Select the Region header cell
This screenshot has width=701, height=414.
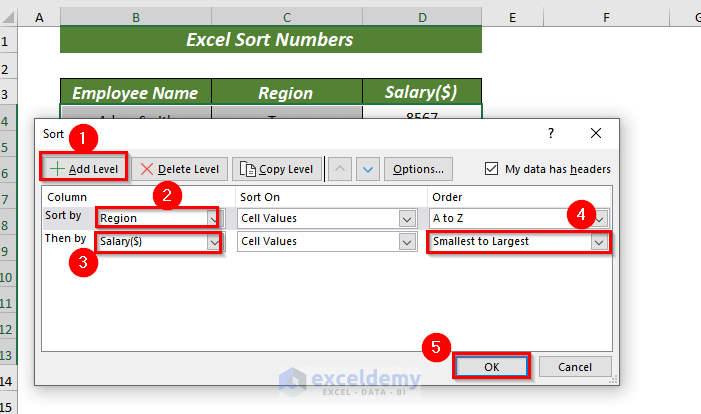coord(286,93)
